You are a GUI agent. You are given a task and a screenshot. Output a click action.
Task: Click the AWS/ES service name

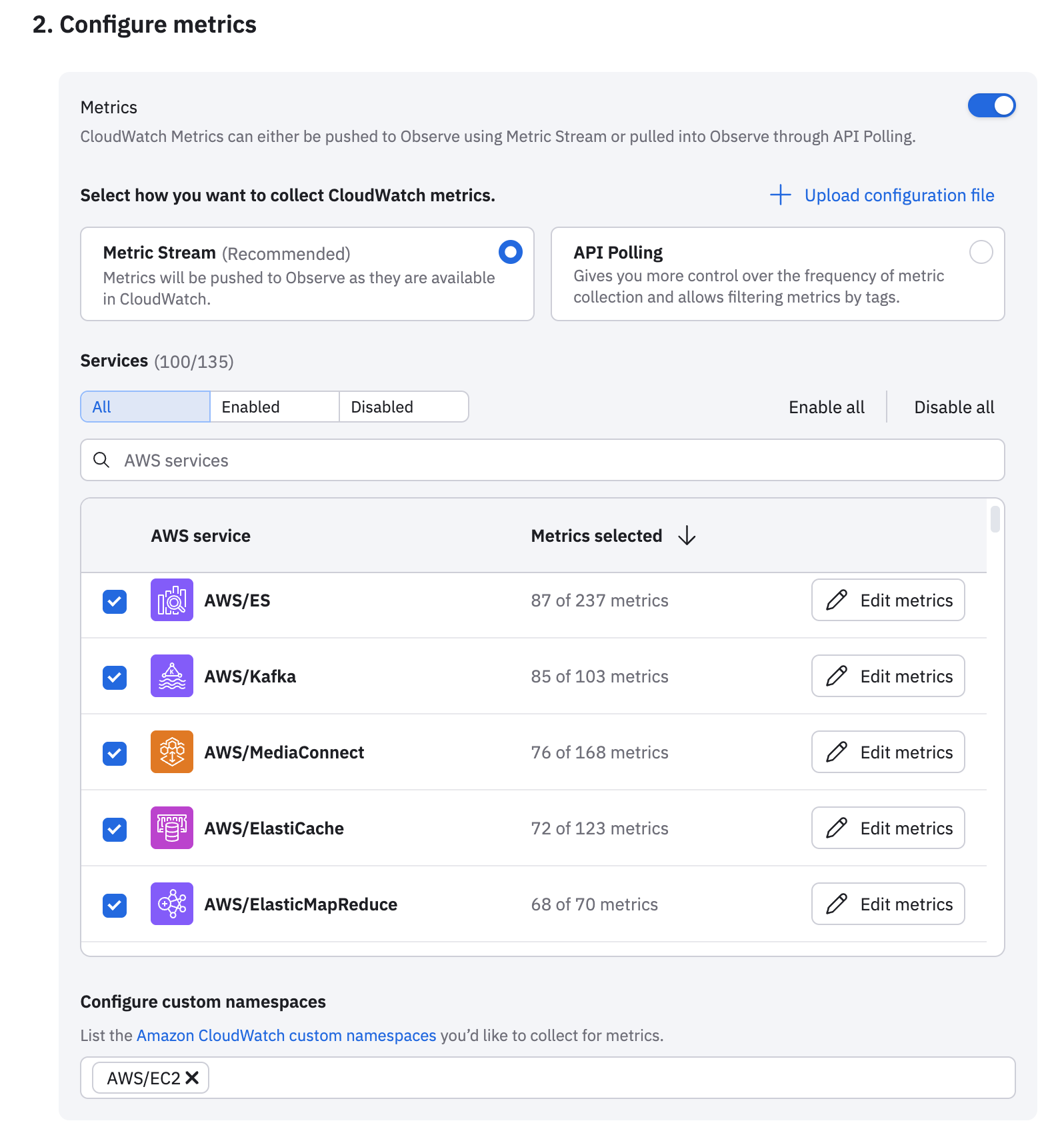pos(237,600)
